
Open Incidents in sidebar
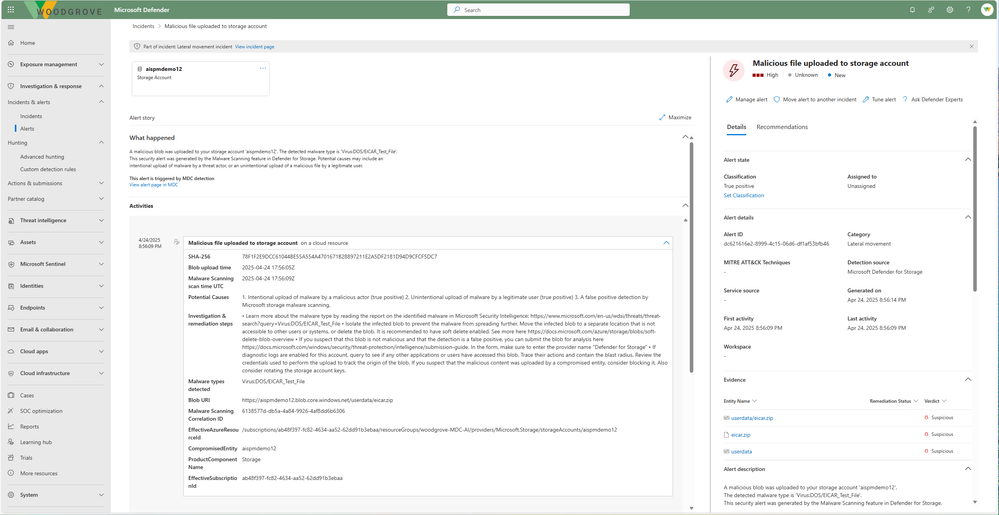click(31, 117)
